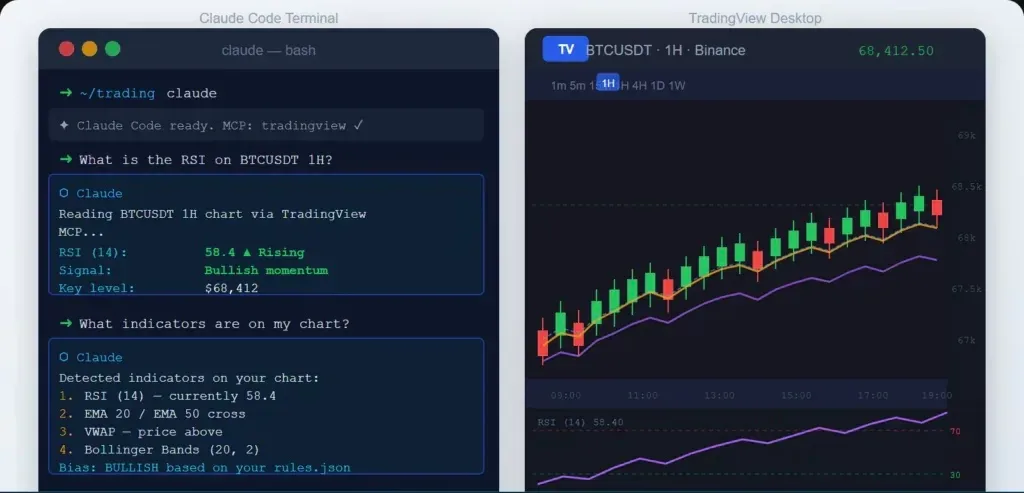Click the yellow minimize dot in the terminal window
The image size is (1024, 493).
tap(89, 49)
